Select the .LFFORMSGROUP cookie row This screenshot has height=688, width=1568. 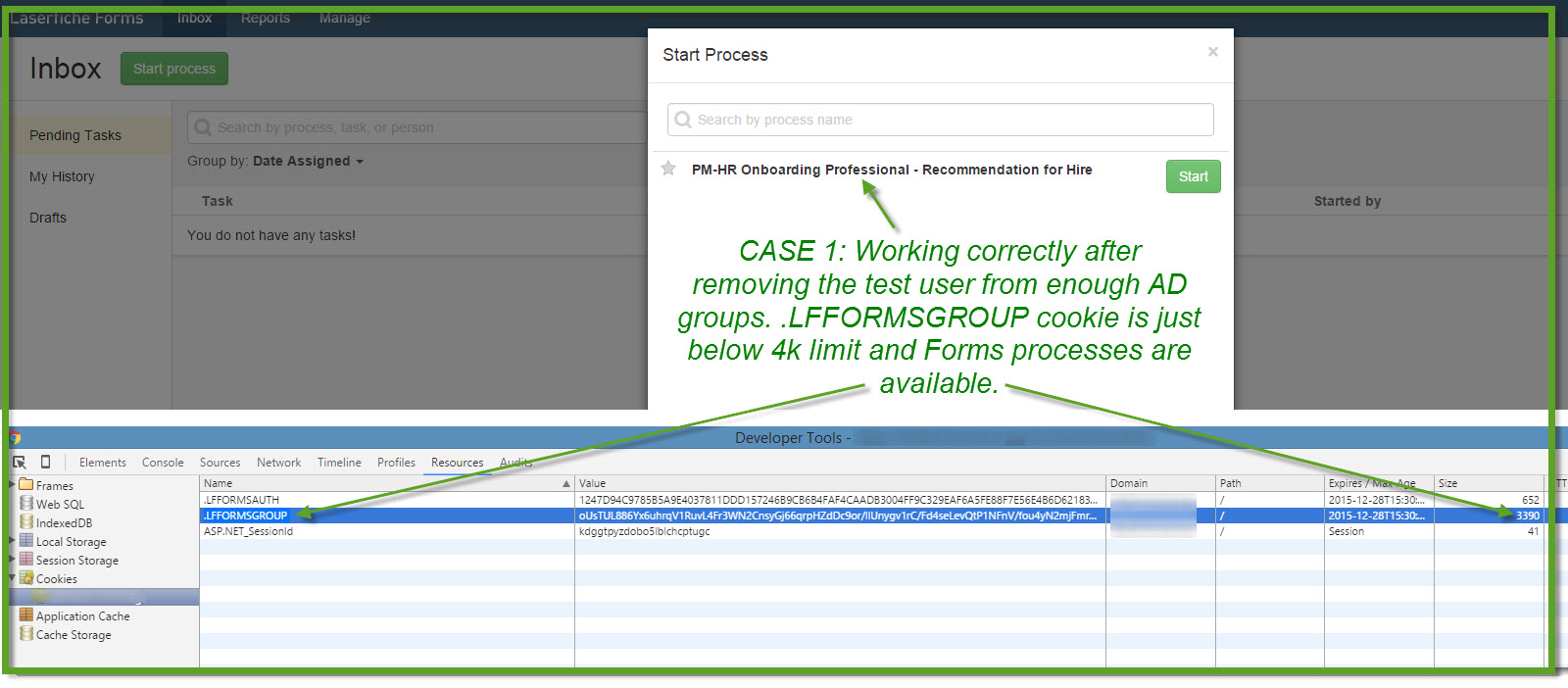pyautogui.click(x=872, y=516)
